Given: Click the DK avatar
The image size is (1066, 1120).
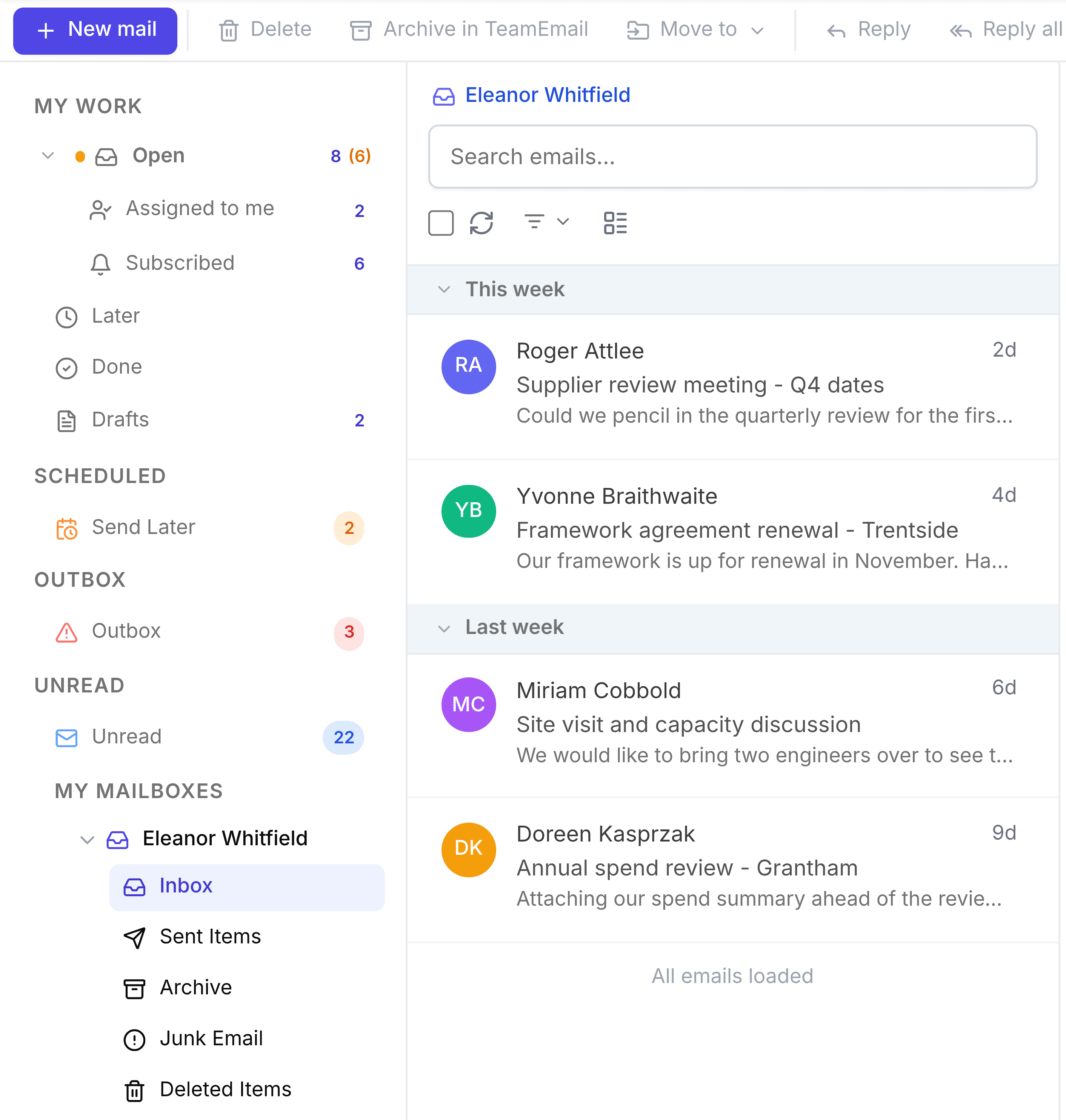Looking at the screenshot, I should pyautogui.click(x=469, y=849).
